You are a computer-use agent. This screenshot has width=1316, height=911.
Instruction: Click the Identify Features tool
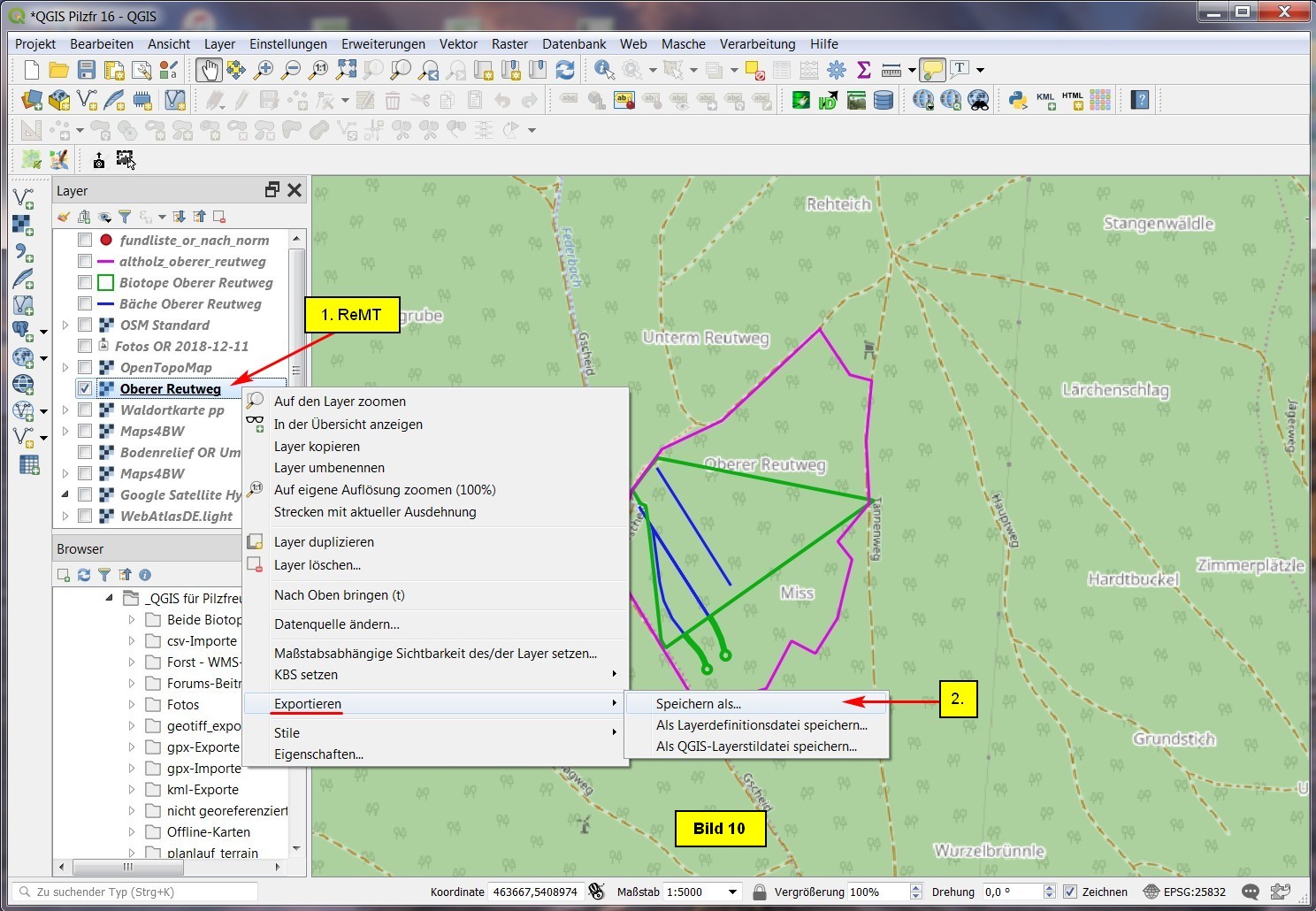click(604, 70)
